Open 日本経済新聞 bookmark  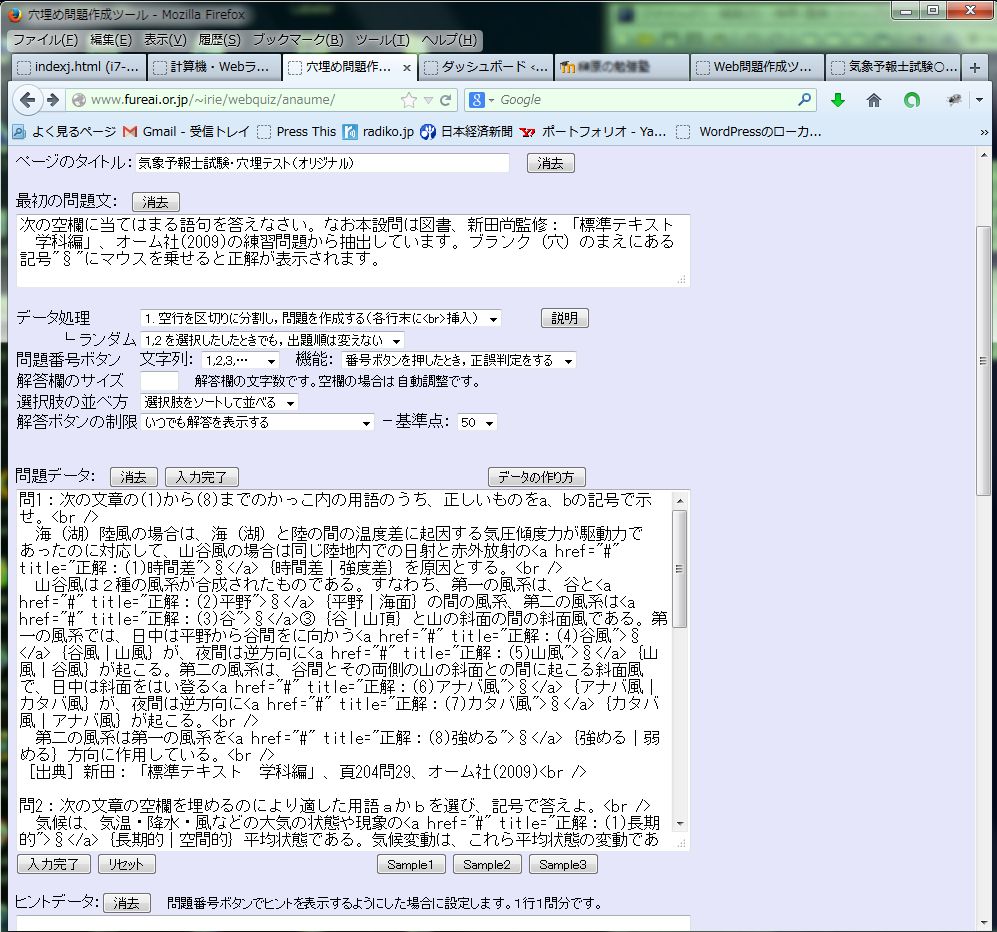tap(467, 132)
